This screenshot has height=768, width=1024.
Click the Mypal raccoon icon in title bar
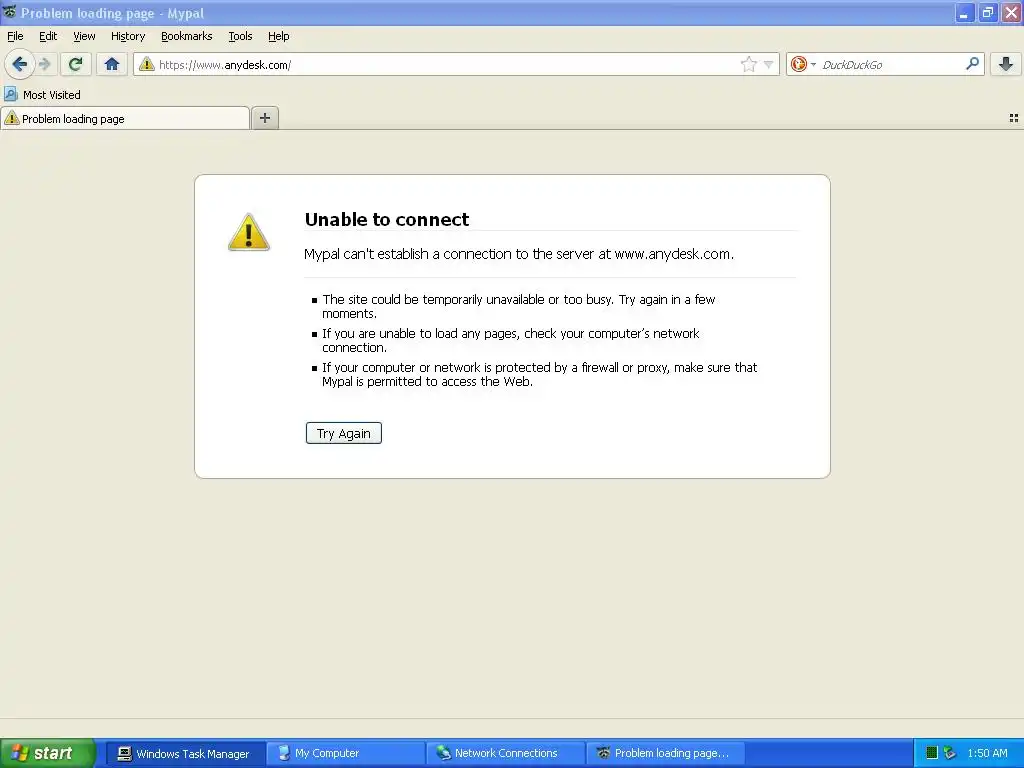tap(9, 12)
